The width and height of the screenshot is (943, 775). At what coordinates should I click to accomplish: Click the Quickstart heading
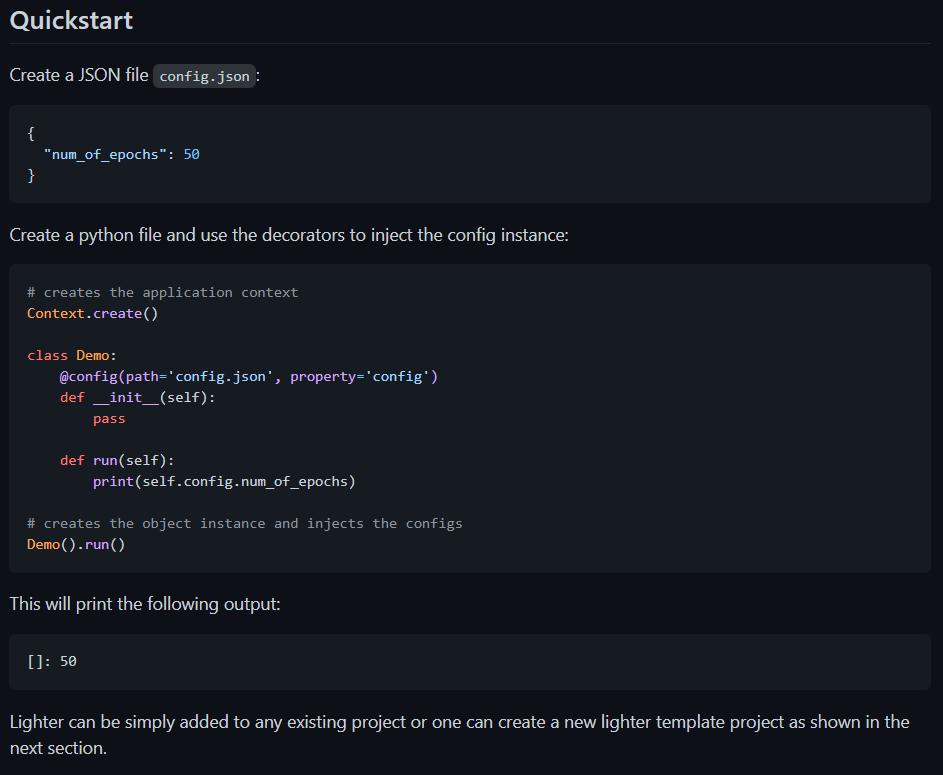(x=71, y=21)
